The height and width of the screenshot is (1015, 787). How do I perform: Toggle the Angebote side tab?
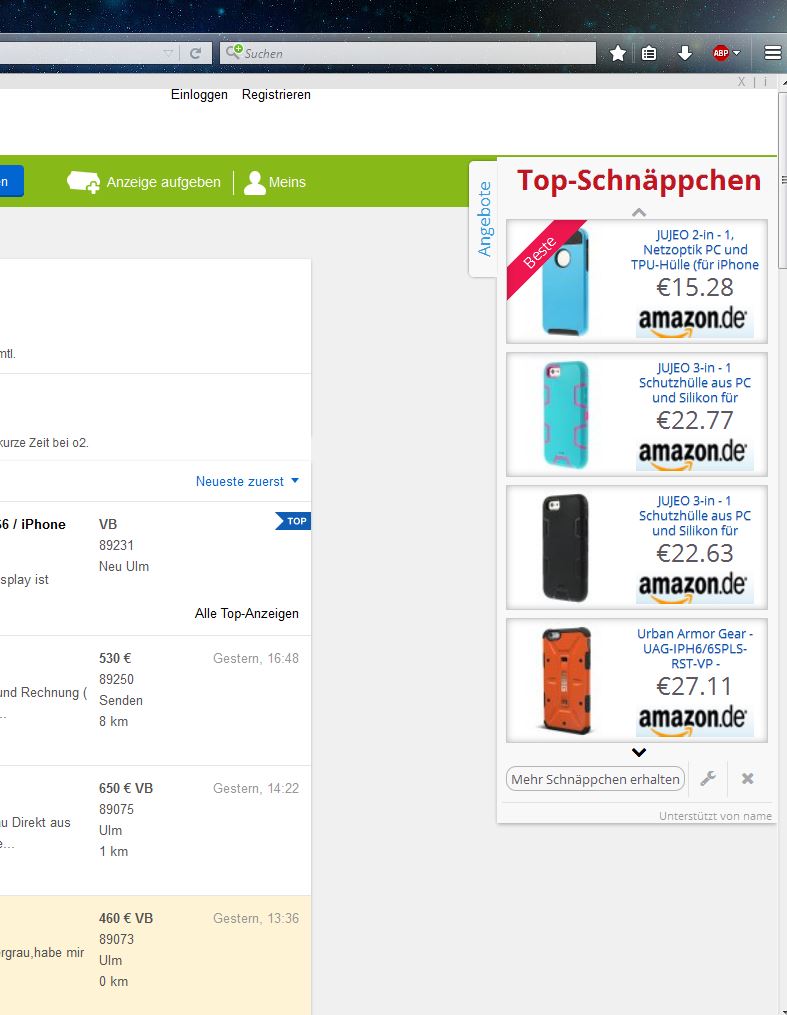pos(484,218)
